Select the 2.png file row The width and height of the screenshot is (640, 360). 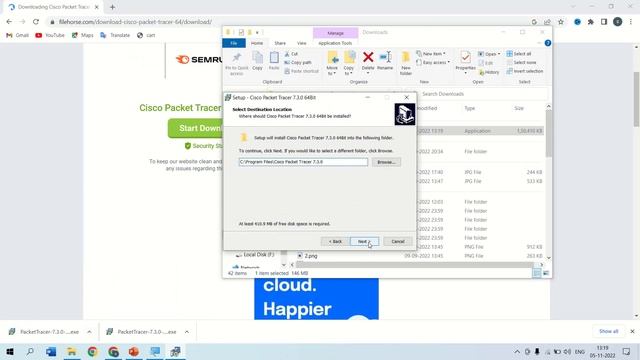tap(419, 256)
